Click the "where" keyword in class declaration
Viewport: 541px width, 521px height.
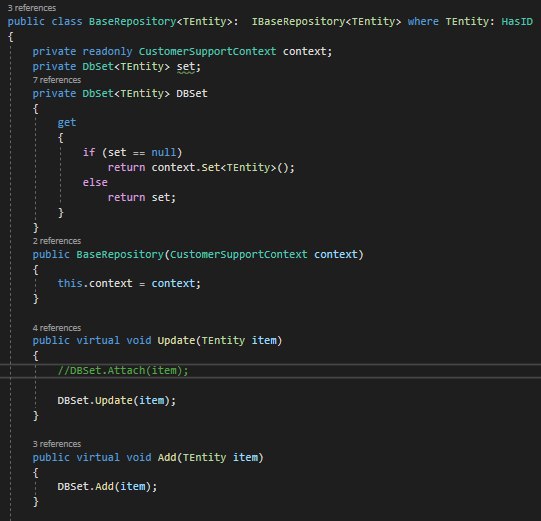click(423, 21)
